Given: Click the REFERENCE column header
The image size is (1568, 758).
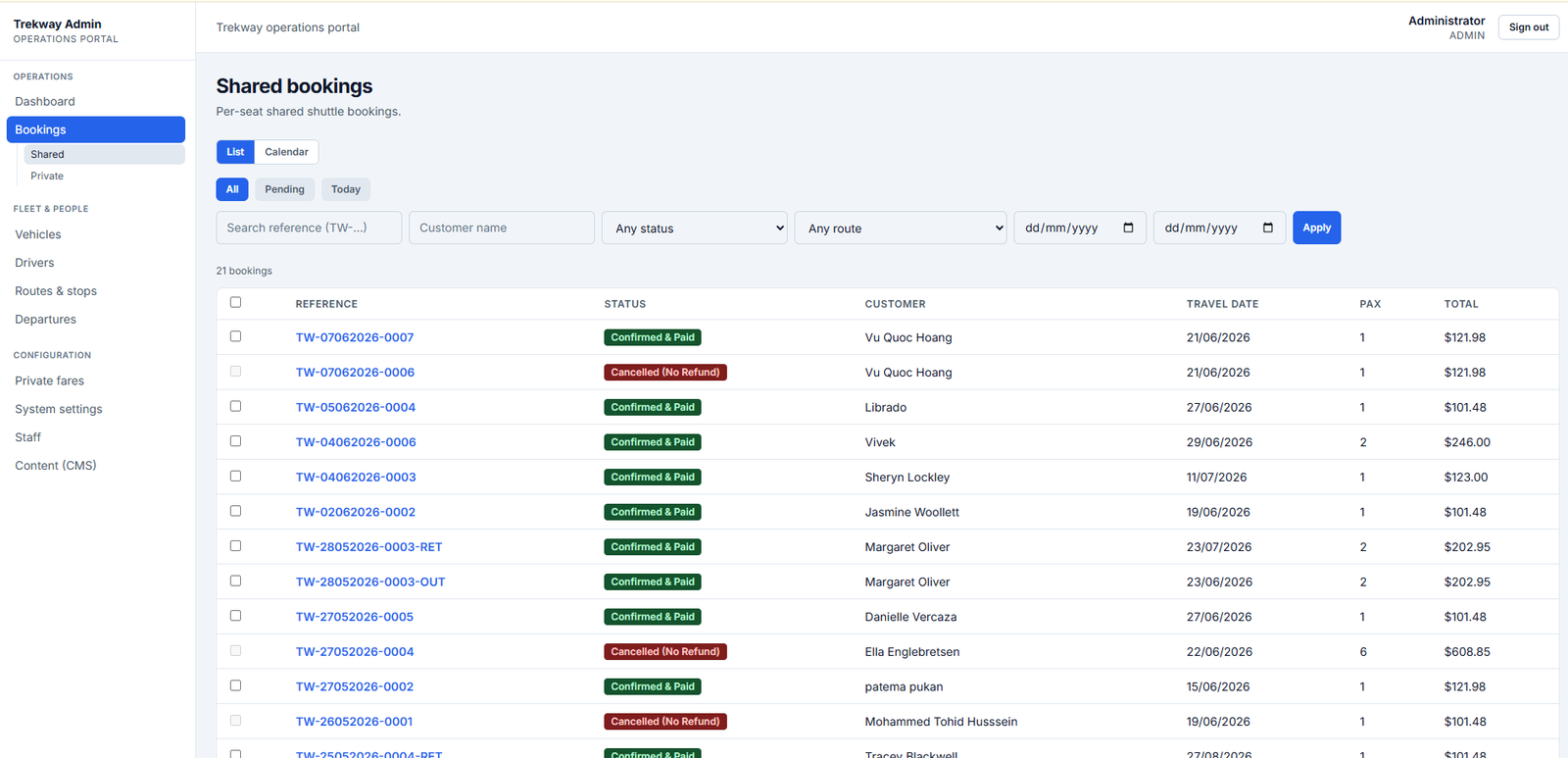Looking at the screenshot, I should pyautogui.click(x=326, y=304).
